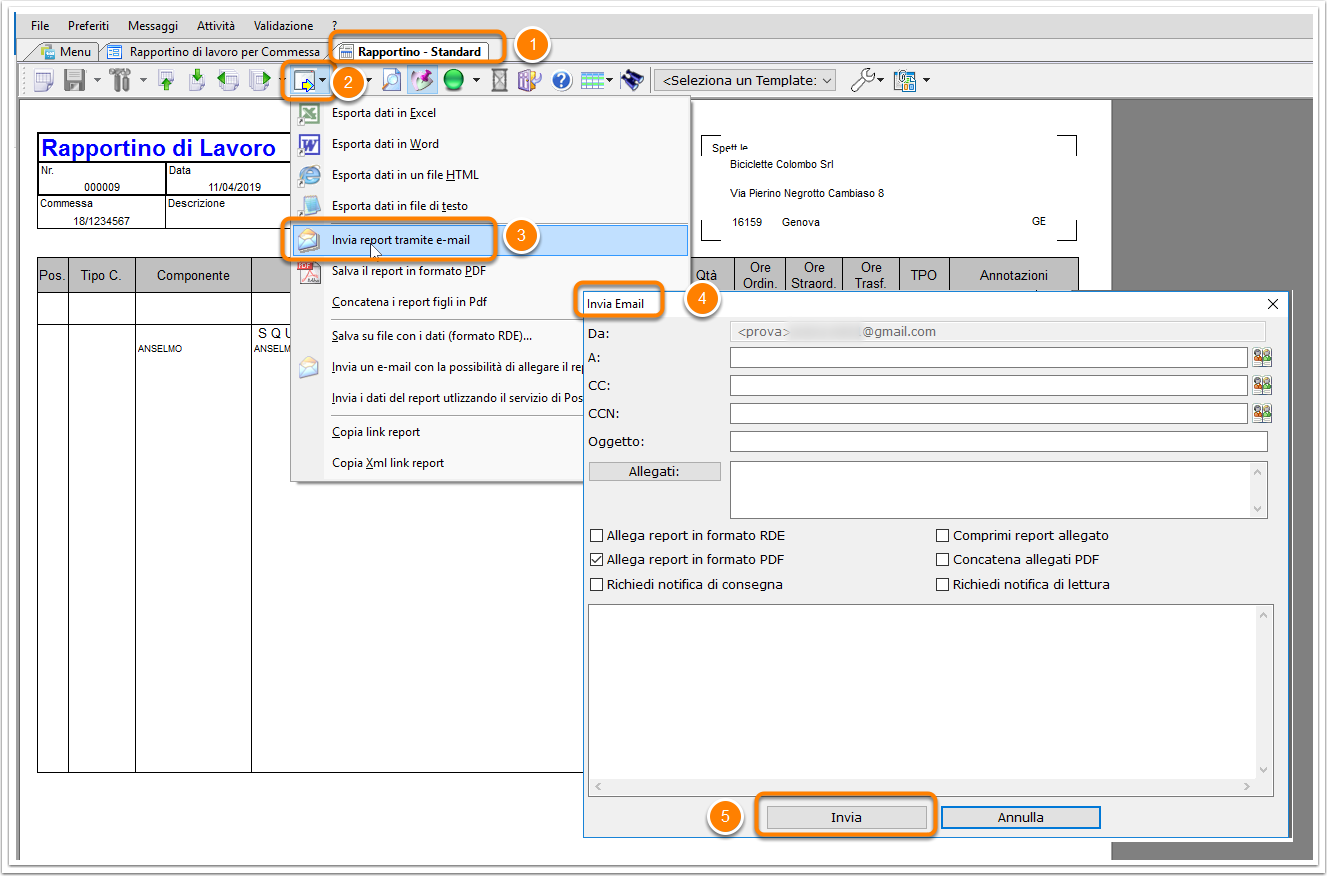Viewport: 1327px width, 876px height.
Task: Click the question mark menu bar item
Action: (x=334, y=26)
